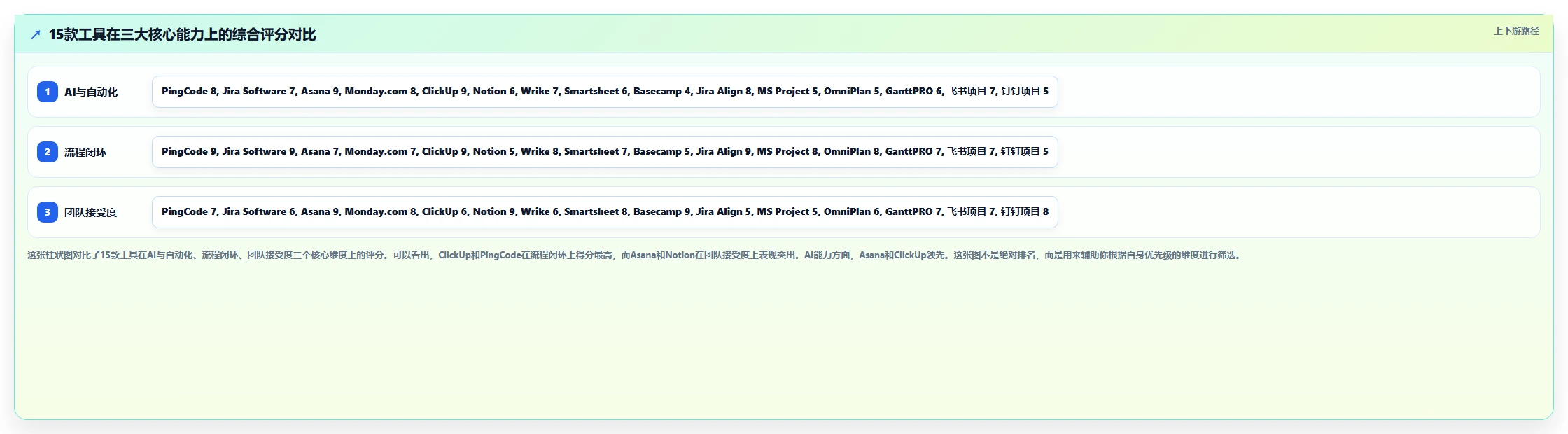This screenshot has width=1568, height=434.
Task: Select the number 1 badge
Action: coord(48,92)
